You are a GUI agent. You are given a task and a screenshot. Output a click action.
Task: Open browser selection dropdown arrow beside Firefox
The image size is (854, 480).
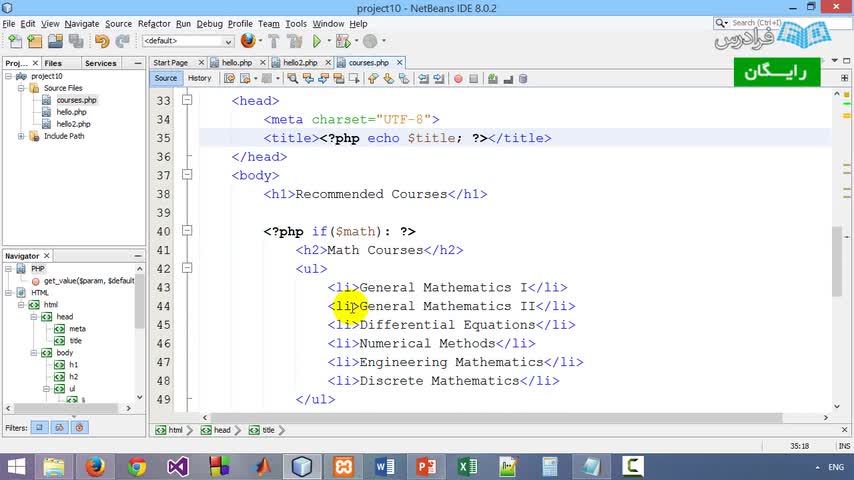click(x=260, y=41)
